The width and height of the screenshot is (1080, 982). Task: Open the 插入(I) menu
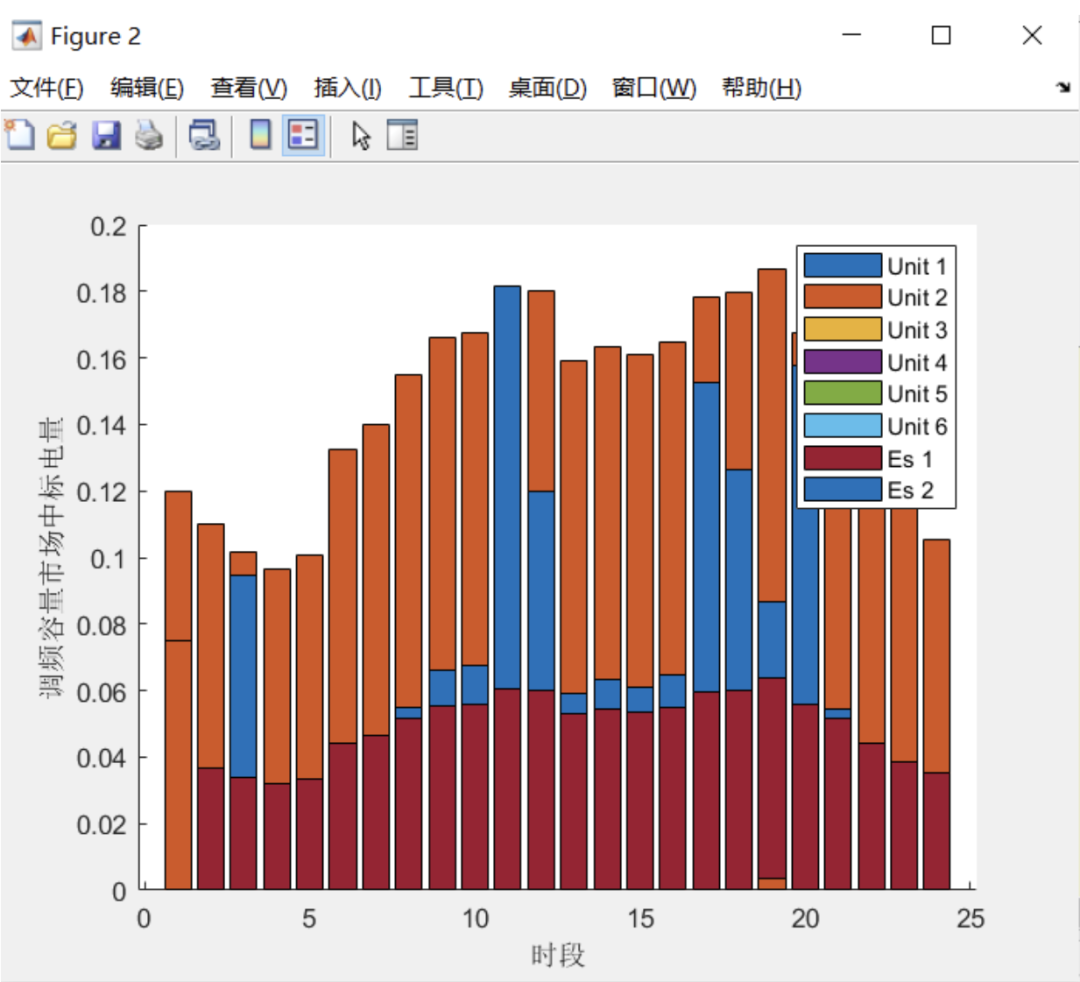tap(348, 88)
